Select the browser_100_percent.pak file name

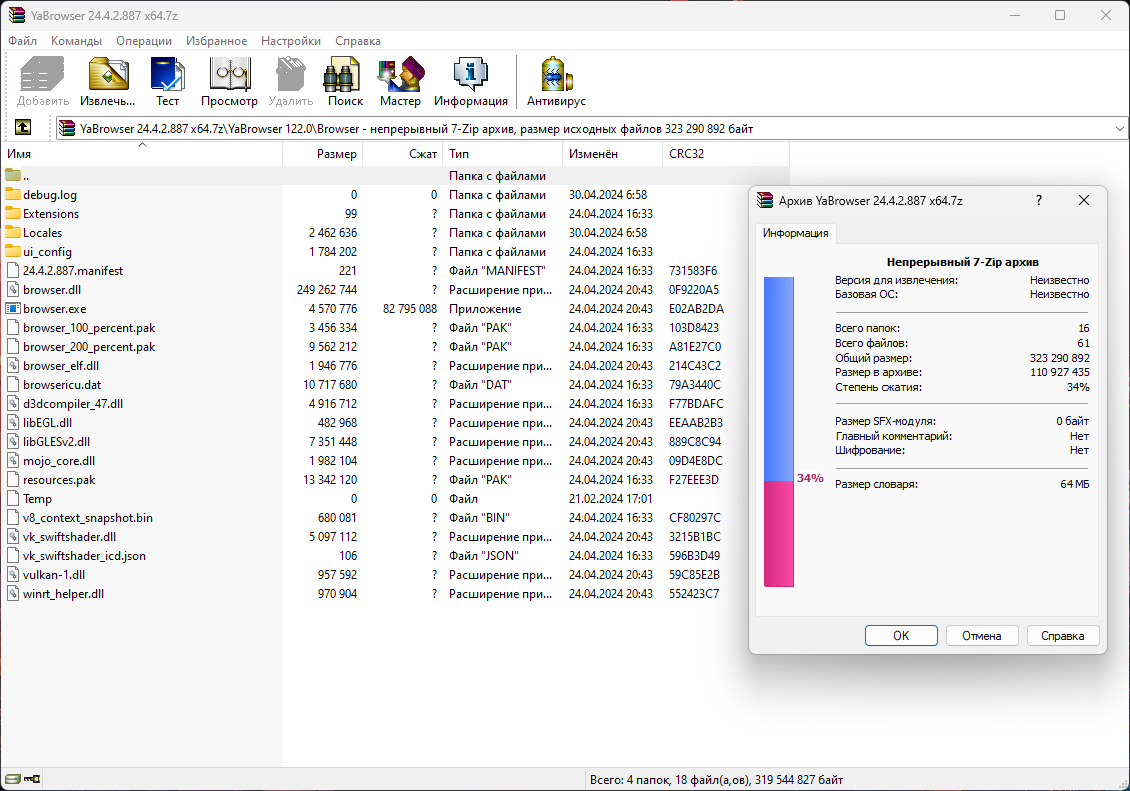point(89,328)
